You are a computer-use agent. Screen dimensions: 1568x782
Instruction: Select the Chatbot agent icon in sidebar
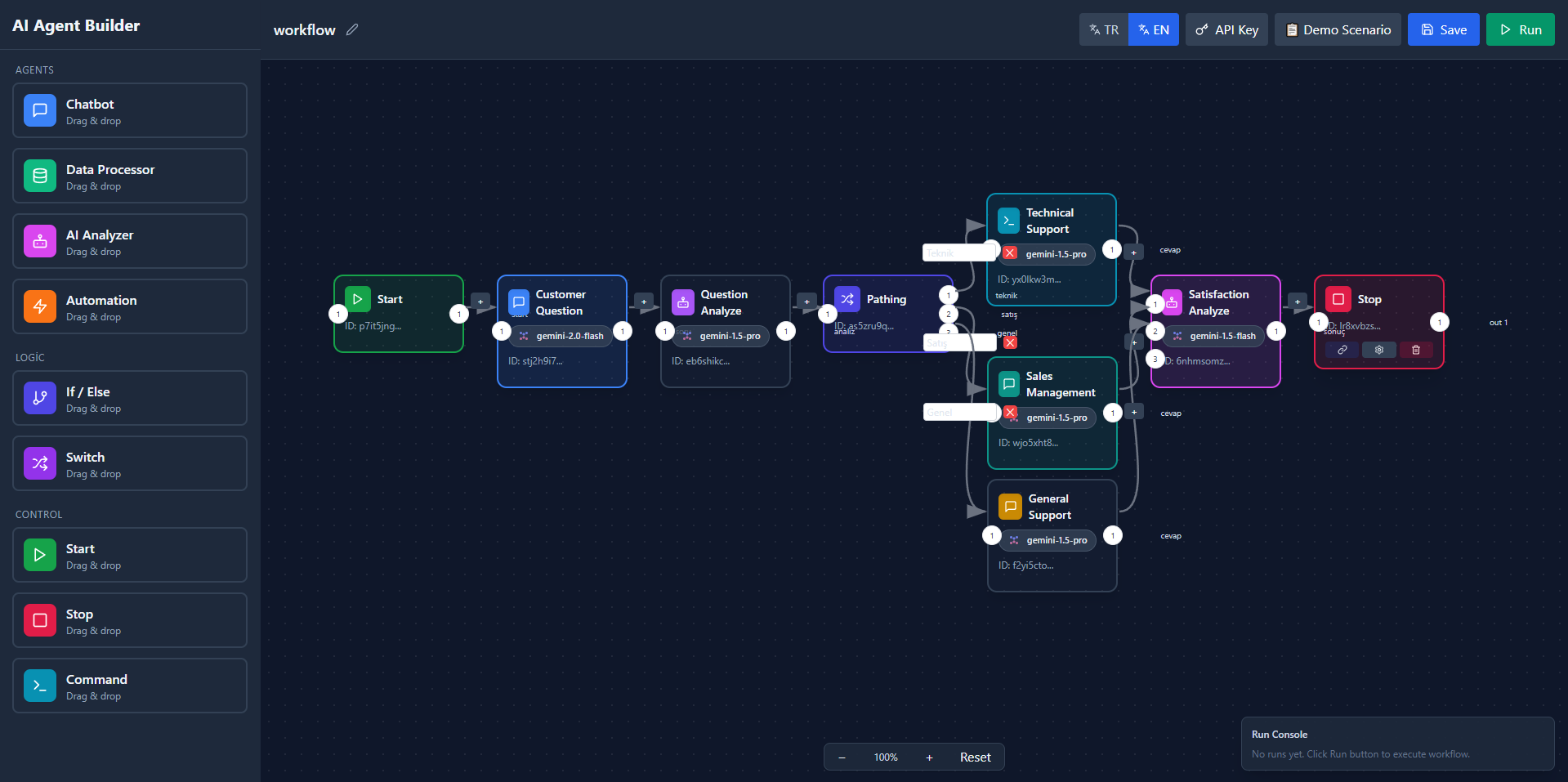pos(39,109)
